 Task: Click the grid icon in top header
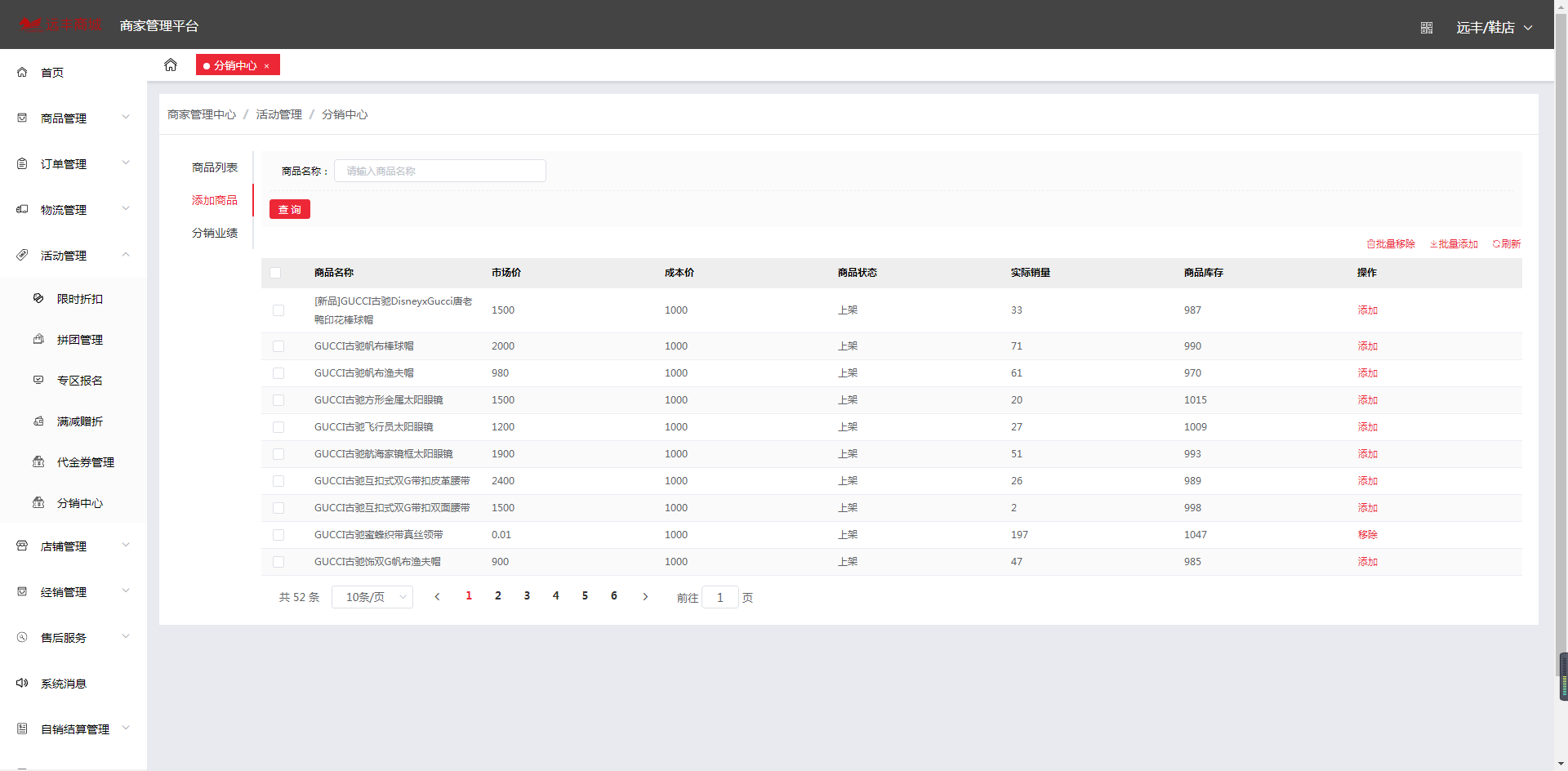[x=1427, y=28]
